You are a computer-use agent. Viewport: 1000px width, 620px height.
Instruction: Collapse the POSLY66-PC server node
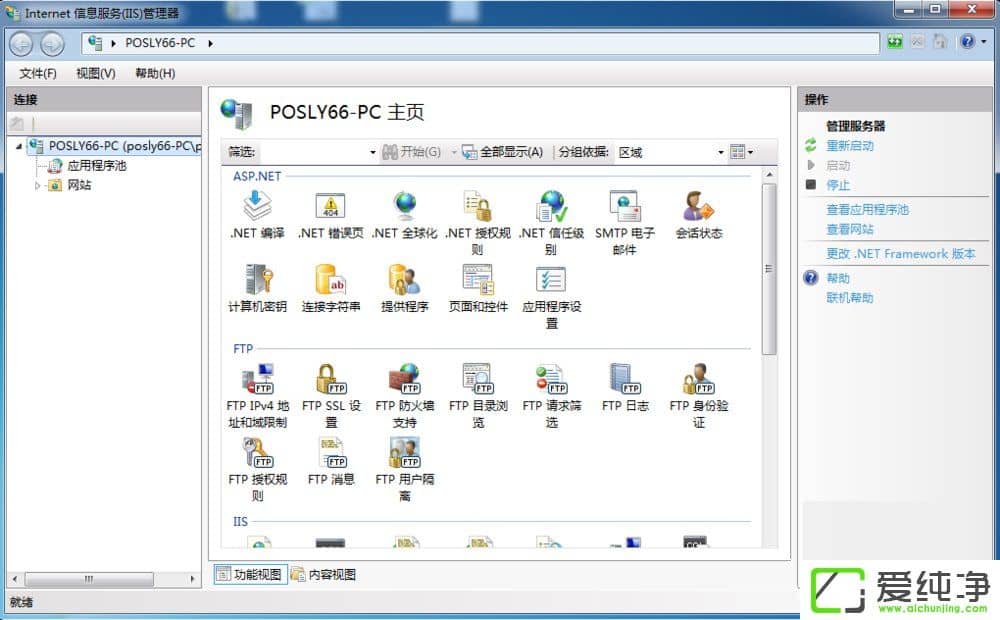click(x=18, y=146)
